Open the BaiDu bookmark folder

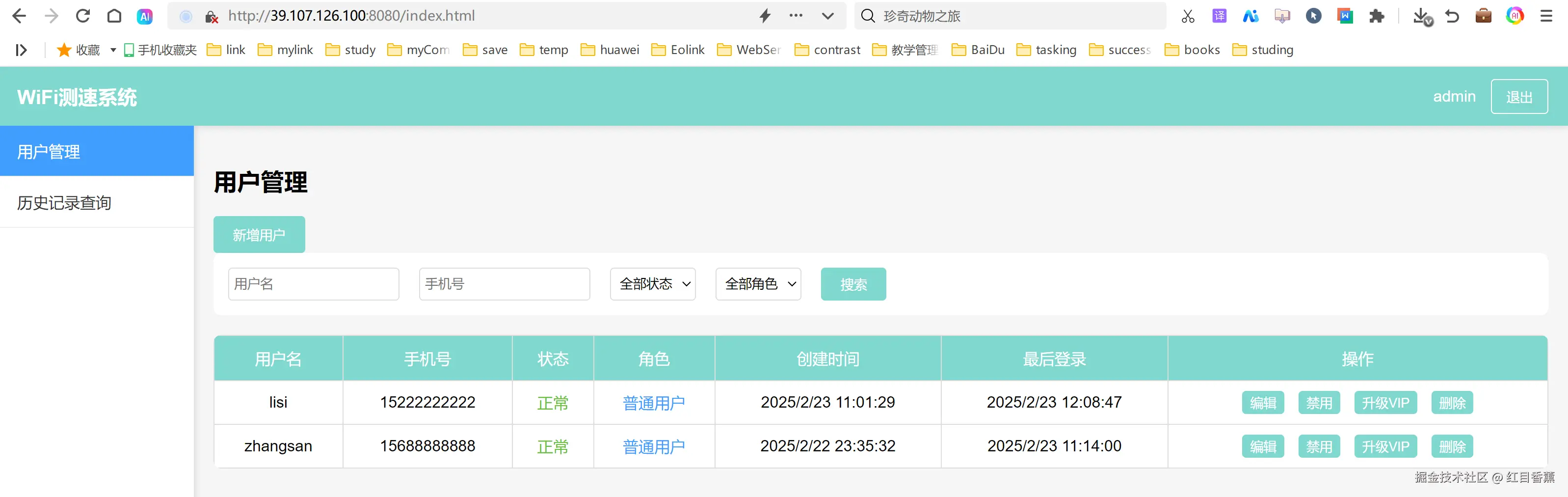tap(978, 50)
